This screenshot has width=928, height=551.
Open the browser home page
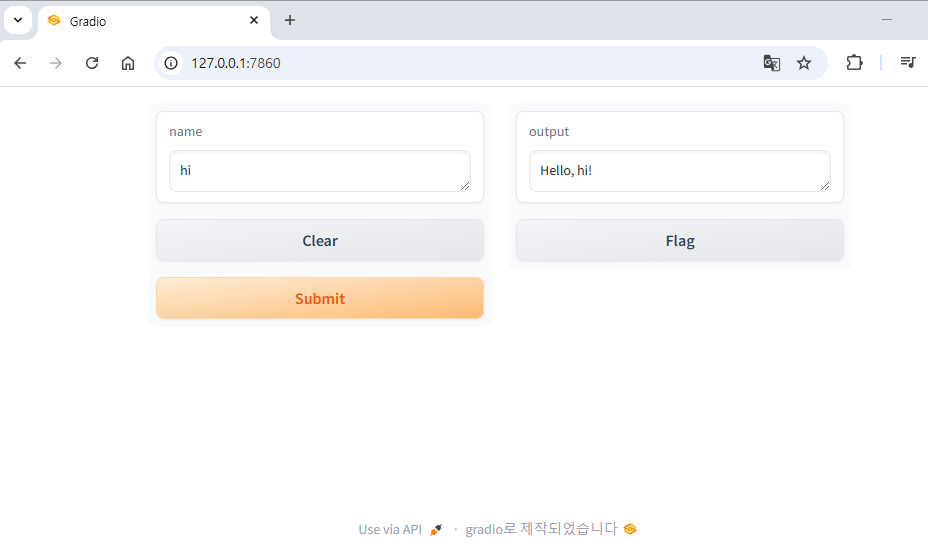[128, 63]
